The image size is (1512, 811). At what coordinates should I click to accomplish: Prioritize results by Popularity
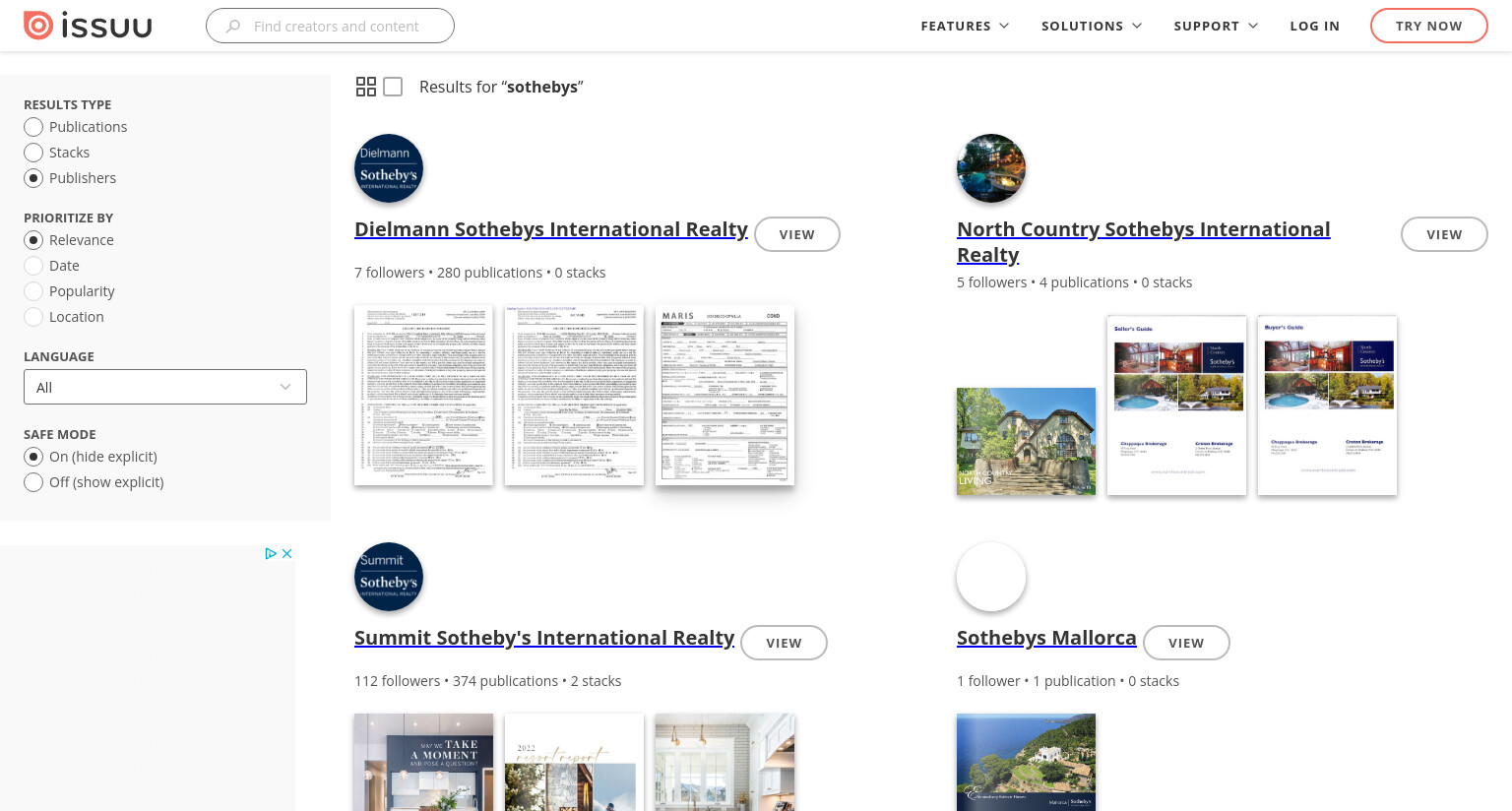[33, 291]
